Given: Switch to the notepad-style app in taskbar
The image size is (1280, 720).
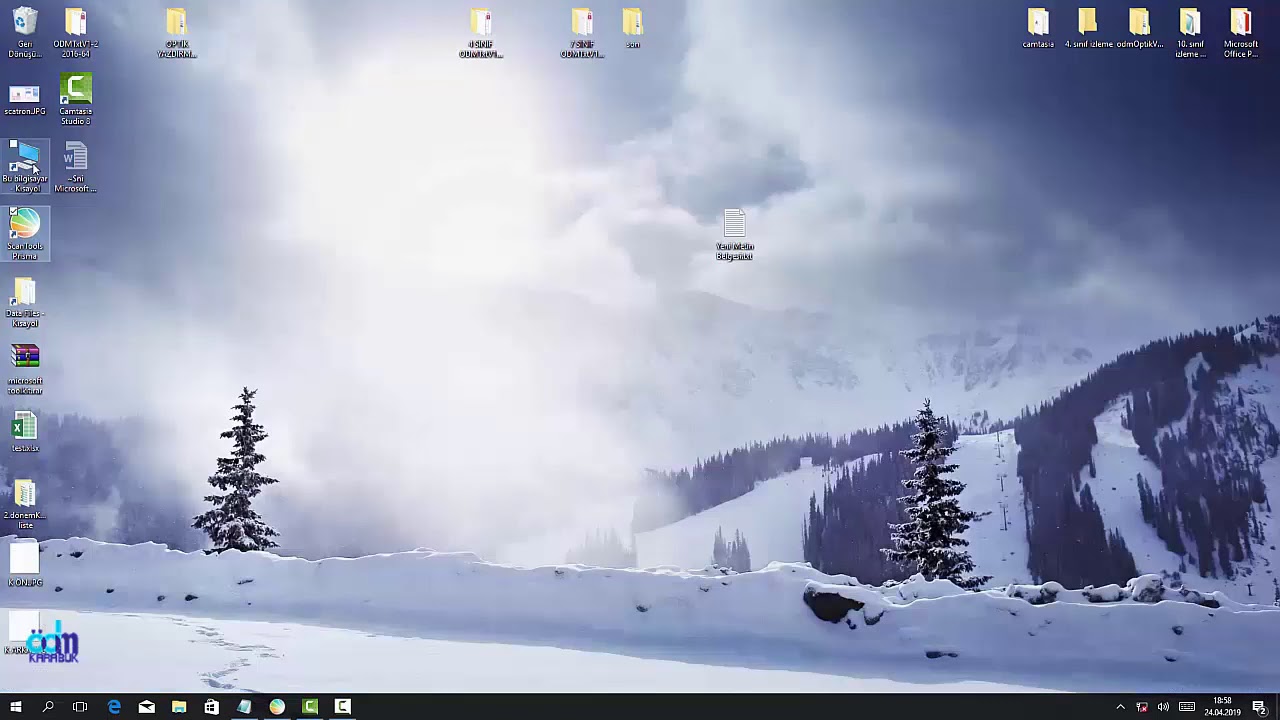Looking at the screenshot, I should pyautogui.click(x=244, y=707).
